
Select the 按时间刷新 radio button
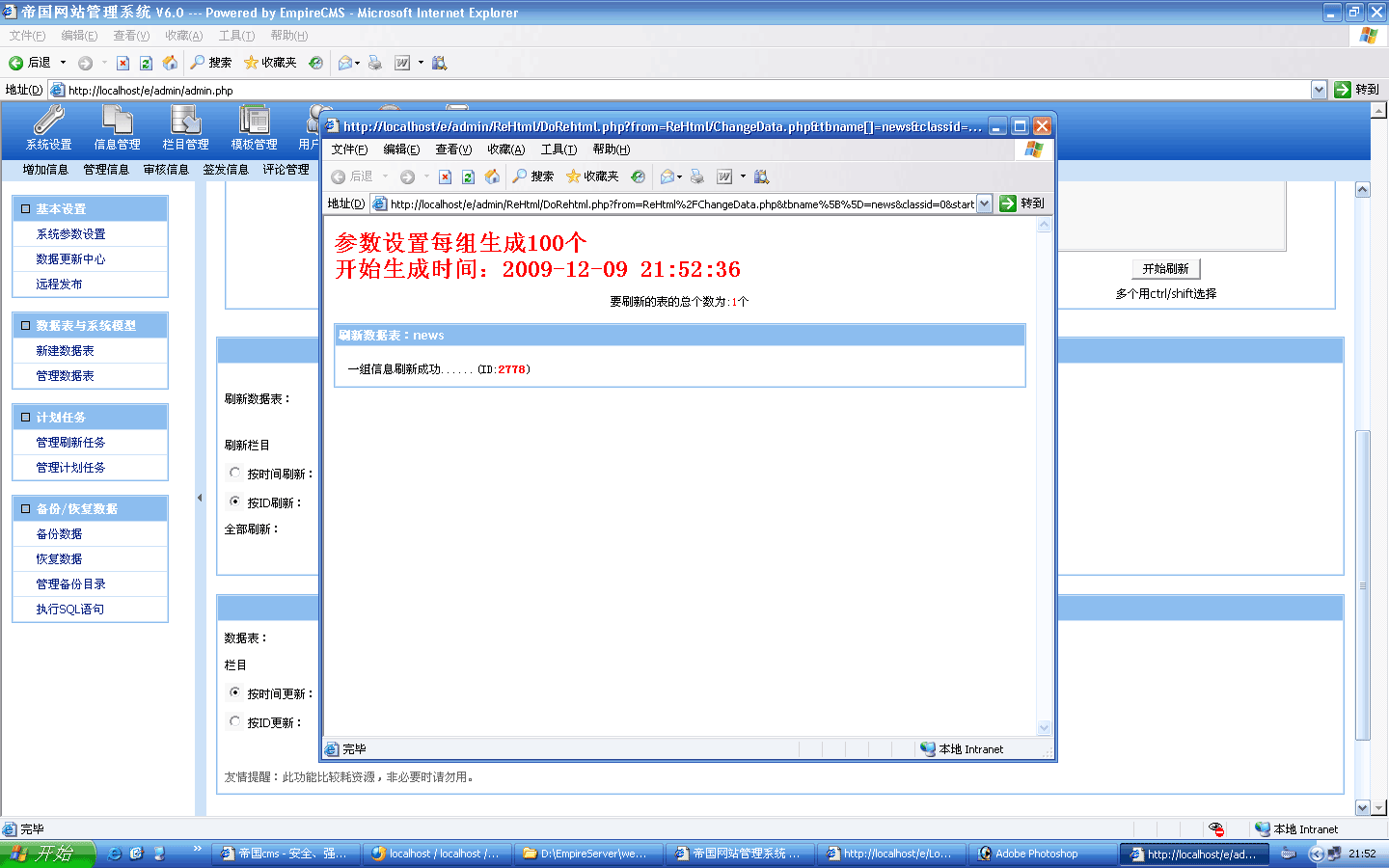tap(234, 474)
